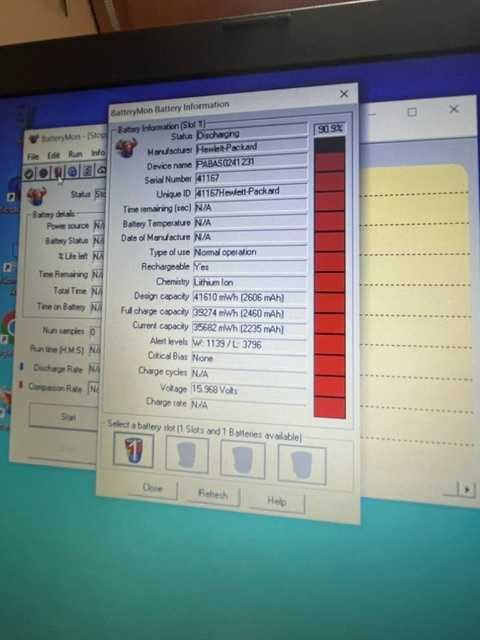The width and height of the screenshot is (480, 640).
Task: Click Num samples value in BatteryMon window
Action: pyautogui.click(x=94, y=331)
